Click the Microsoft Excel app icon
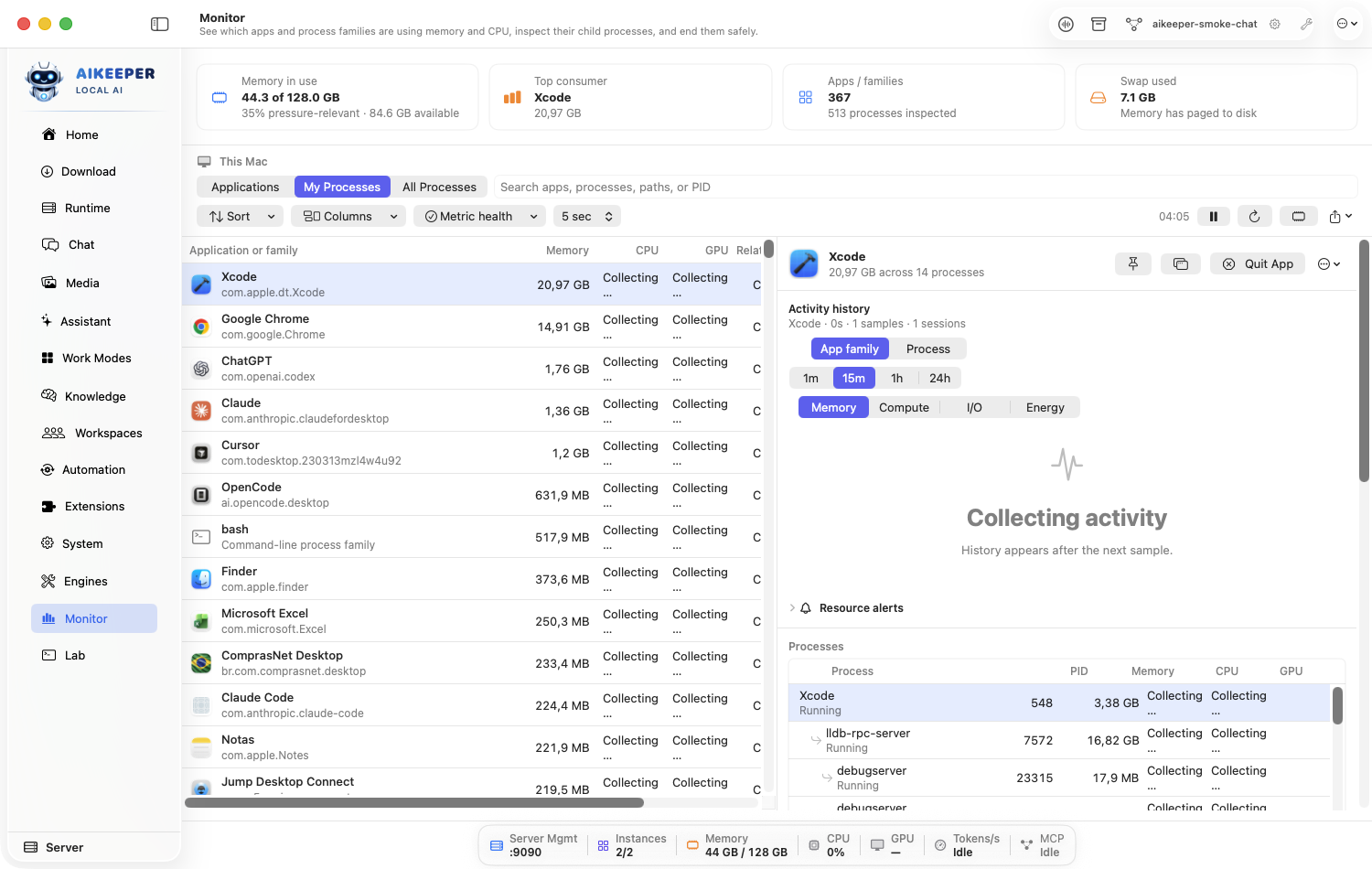This screenshot has height=869, width=1372. 201,621
